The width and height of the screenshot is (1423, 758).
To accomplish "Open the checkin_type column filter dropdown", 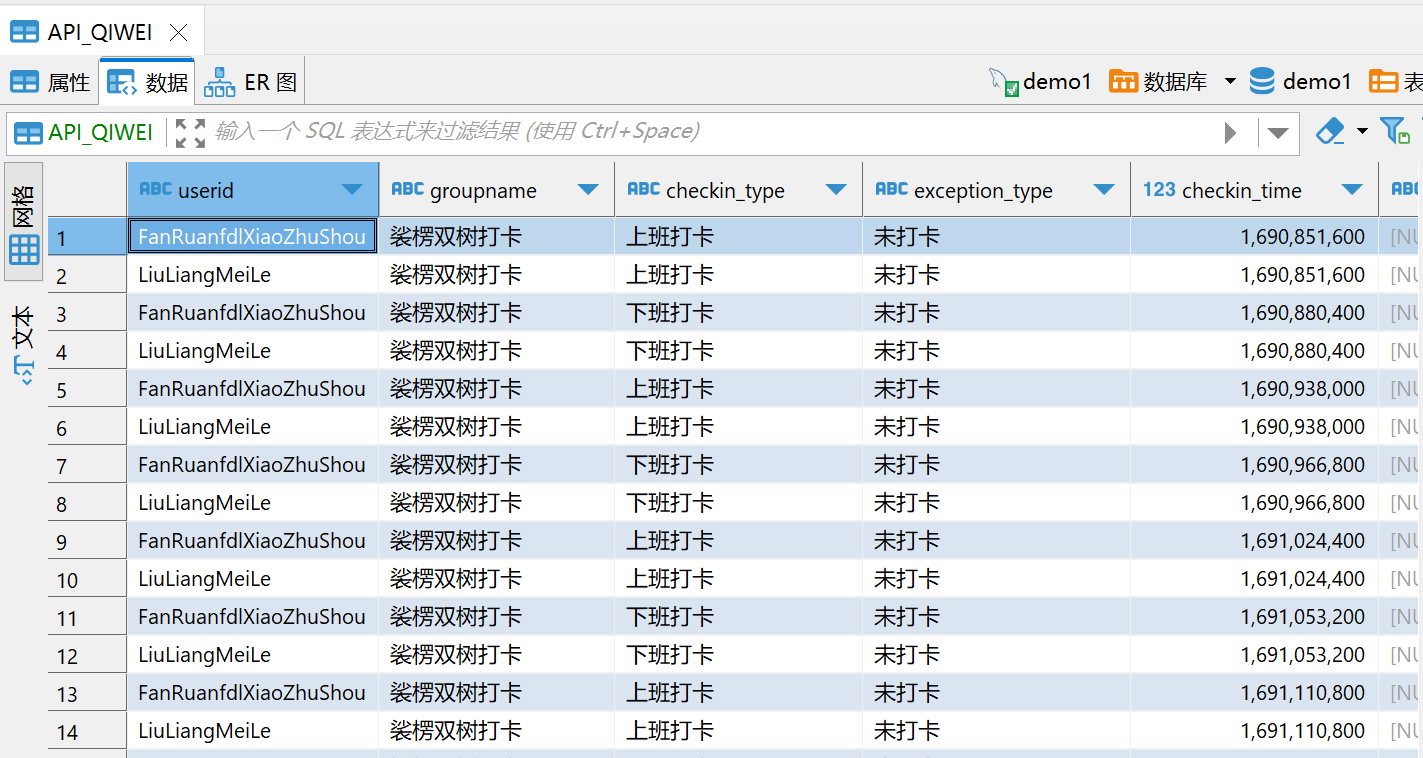I will click(836, 190).
